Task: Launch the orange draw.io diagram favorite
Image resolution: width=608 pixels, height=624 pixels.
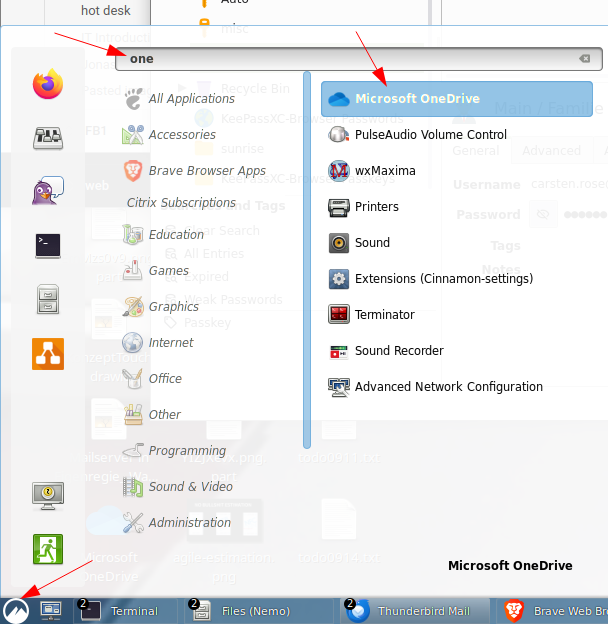Action: click(48, 354)
